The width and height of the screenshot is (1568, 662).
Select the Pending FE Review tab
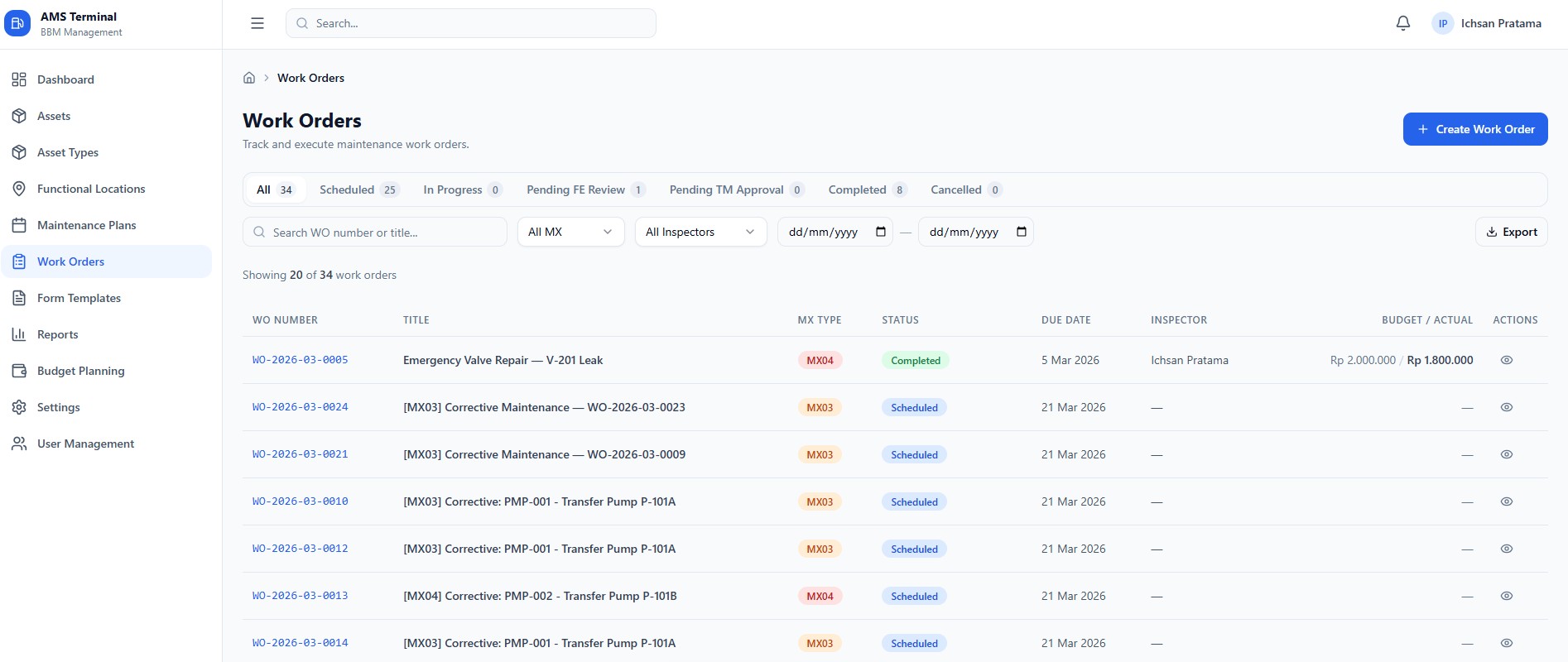584,189
